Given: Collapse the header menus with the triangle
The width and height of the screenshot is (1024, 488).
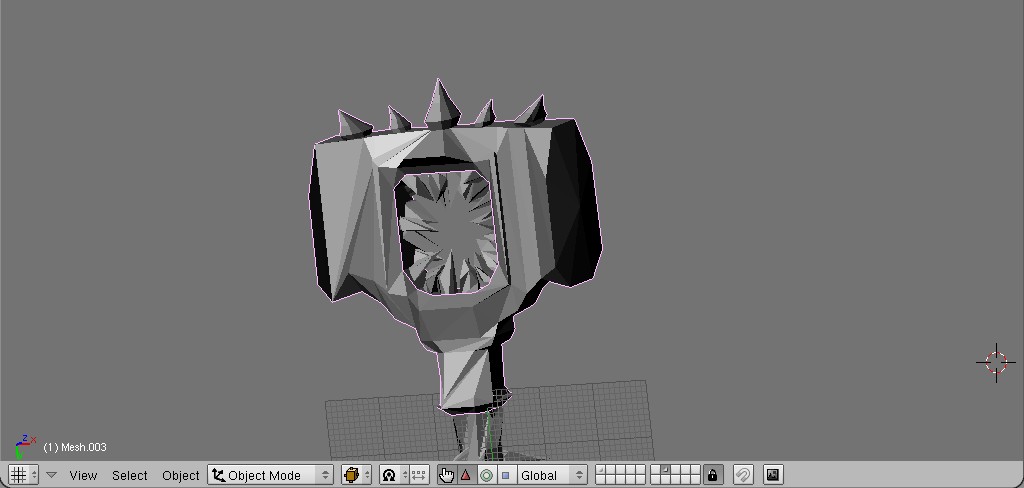Looking at the screenshot, I should click(x=51, y=475).
